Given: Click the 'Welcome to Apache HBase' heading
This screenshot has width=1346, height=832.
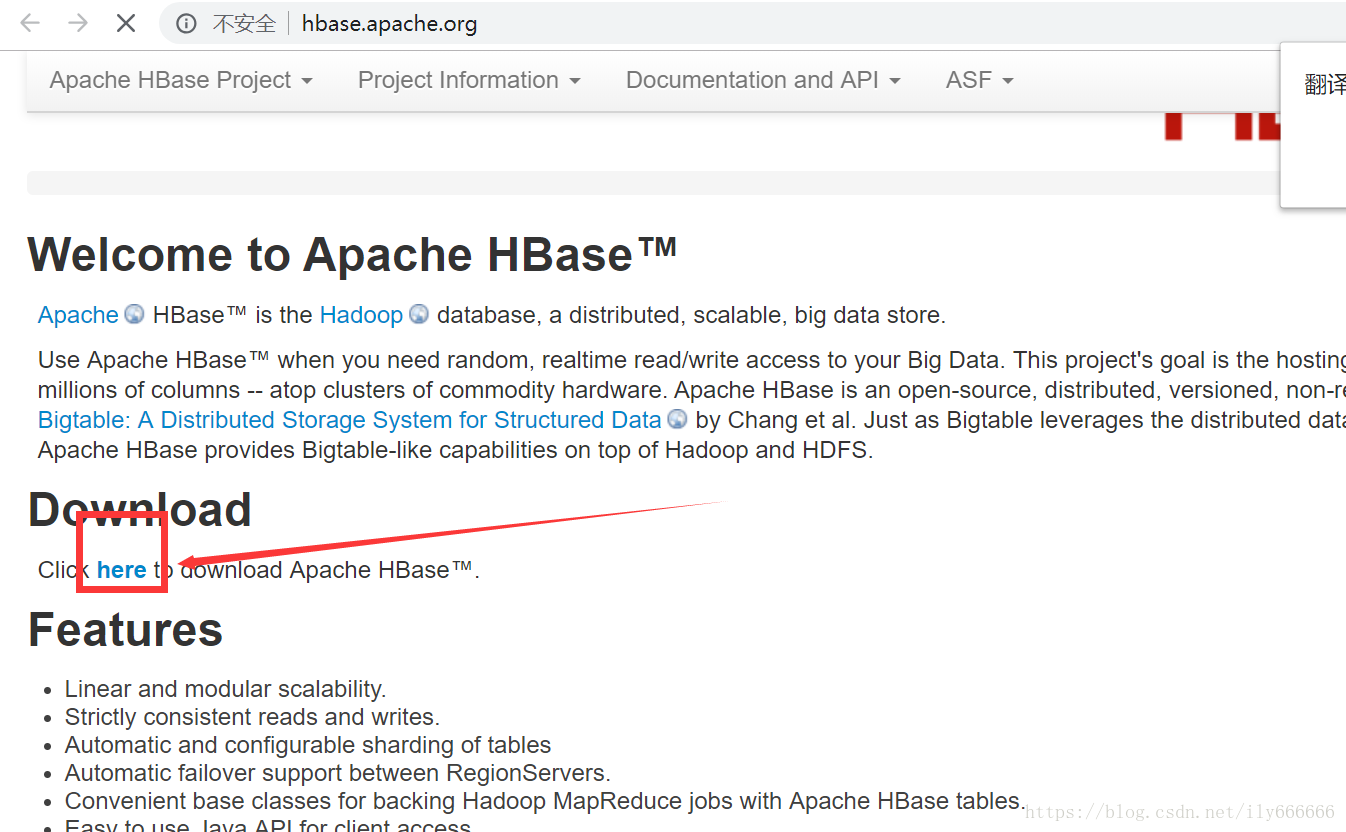Looking at the screenshot, I should coord(352,254).
